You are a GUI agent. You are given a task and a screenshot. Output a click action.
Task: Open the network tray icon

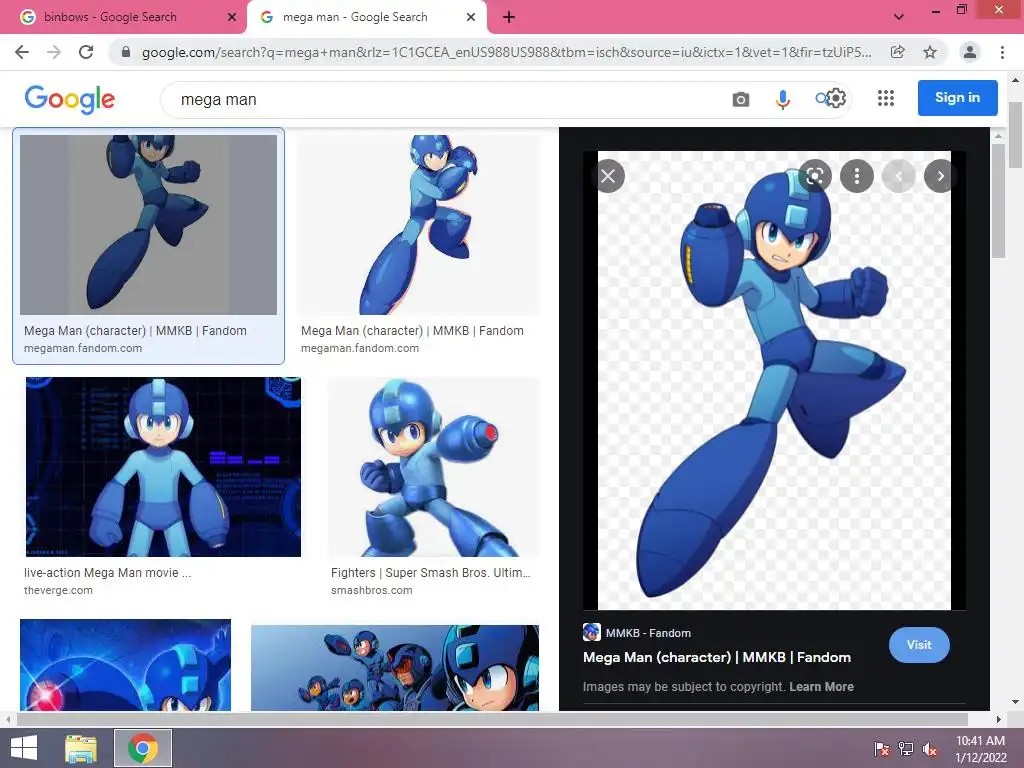pyautogui.click(x=906, y=748)
